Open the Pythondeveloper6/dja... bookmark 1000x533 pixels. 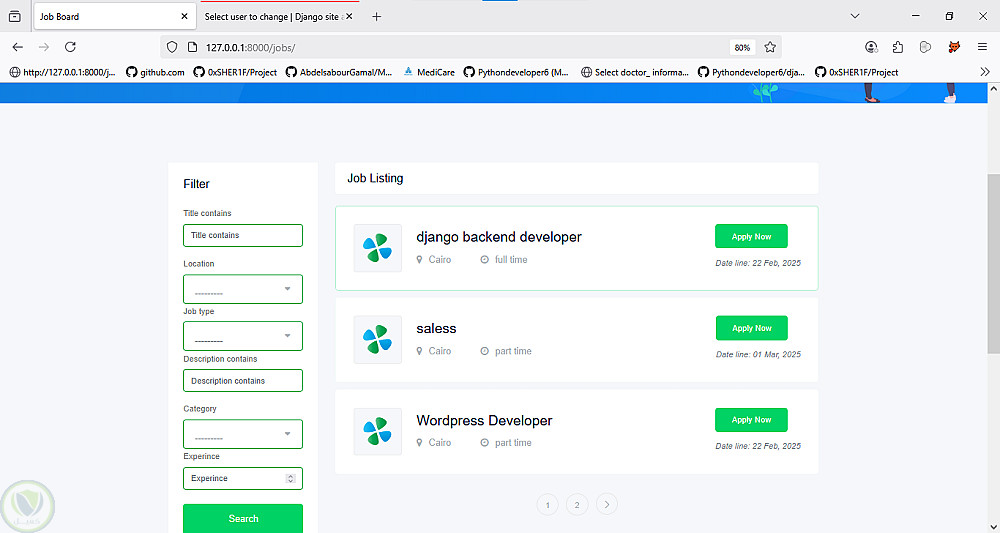tap(752, 72)
